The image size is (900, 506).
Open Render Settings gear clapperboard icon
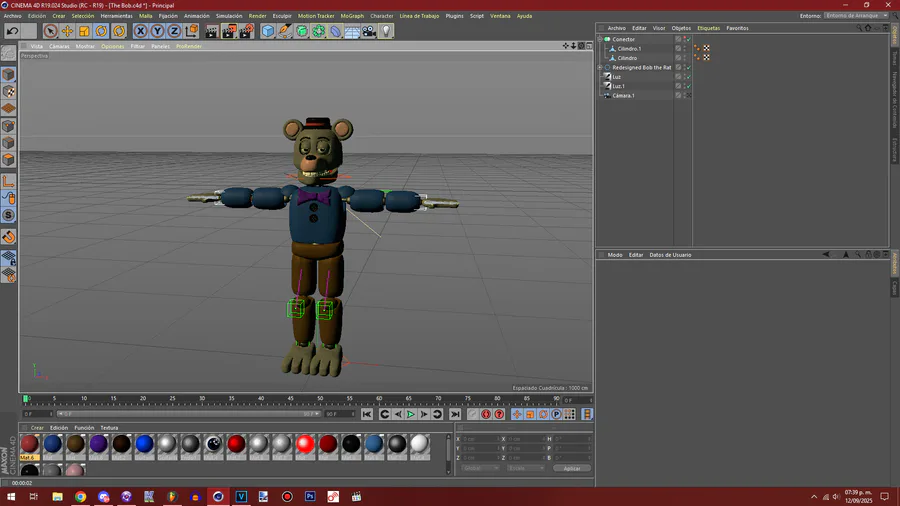(246, 31)
